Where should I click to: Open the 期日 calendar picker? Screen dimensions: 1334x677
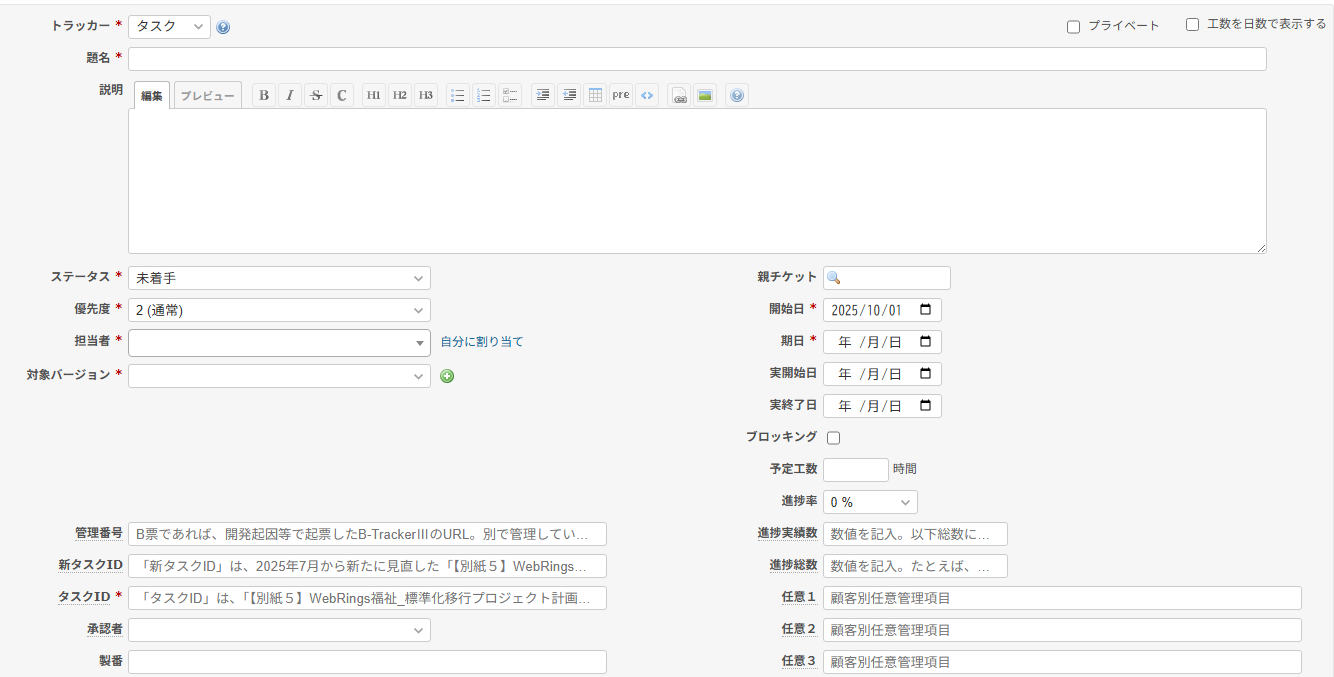click(x=925, y=342)
